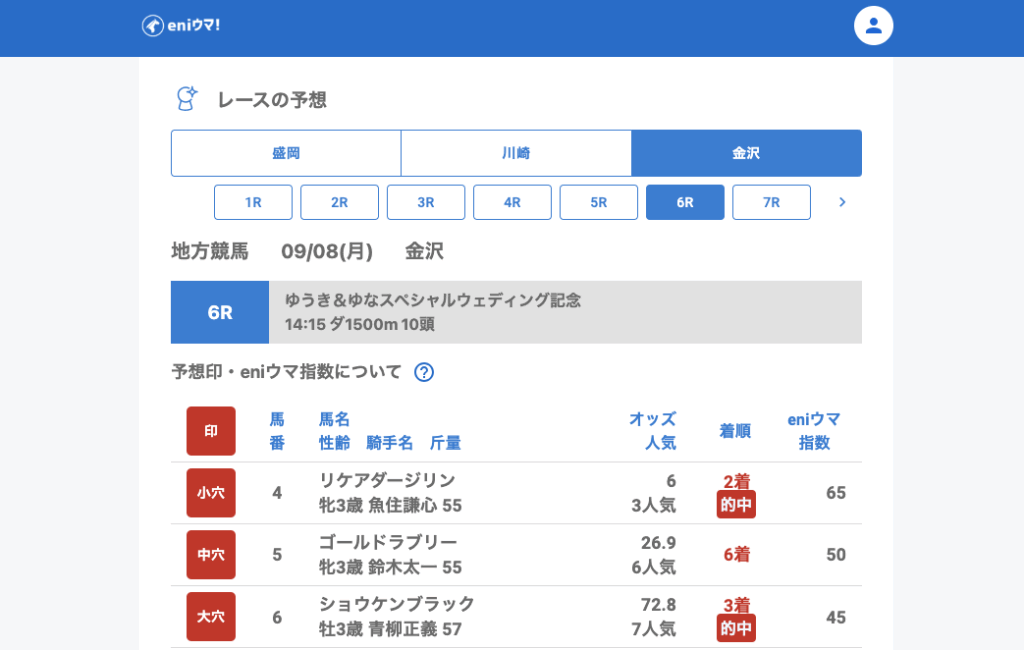This screenshot has height=650, width=1024.
Task: Click the 印 column header badge
Action: click(x=211, y=431)
